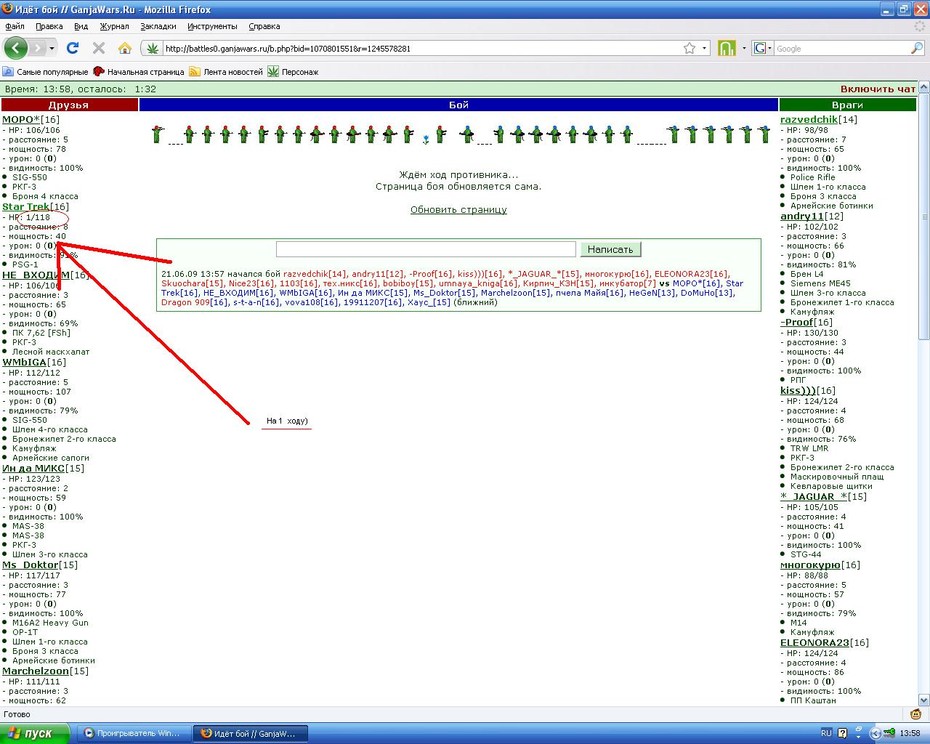The image size is (930, 744).
Task: Open the Google search engine dropdown
Action: 763,49
